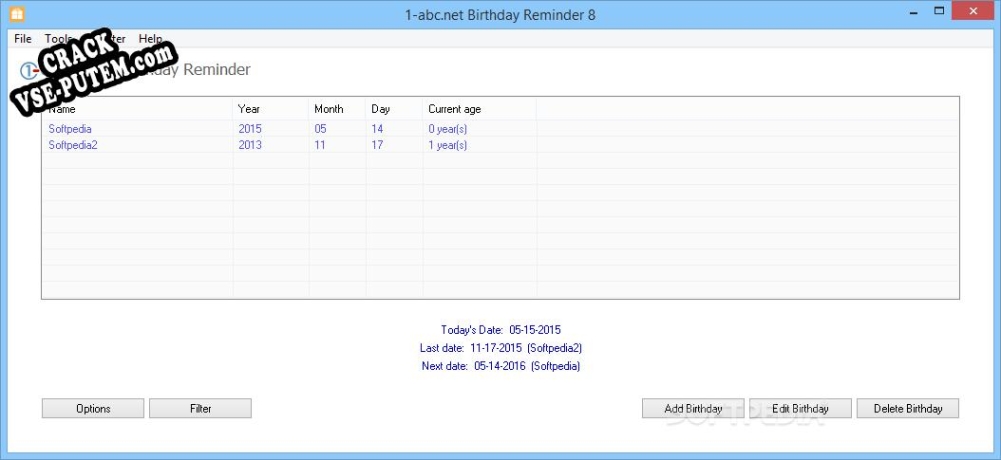Click month value 11
The image size is (1001, 460).
click(x=320, y=145)
